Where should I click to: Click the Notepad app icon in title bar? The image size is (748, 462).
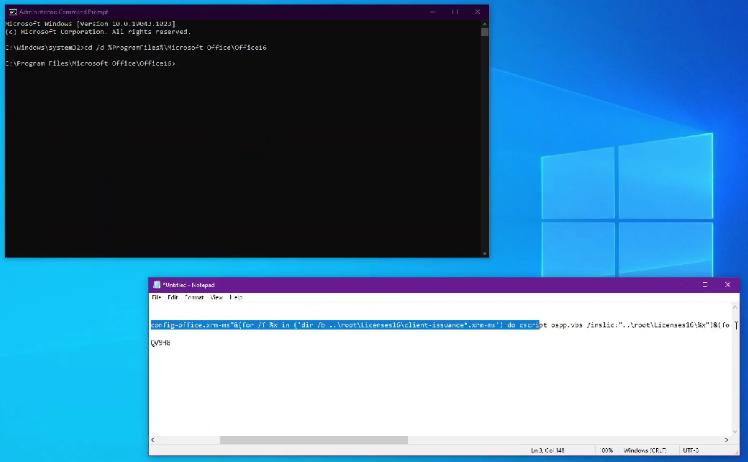point(156,285)
